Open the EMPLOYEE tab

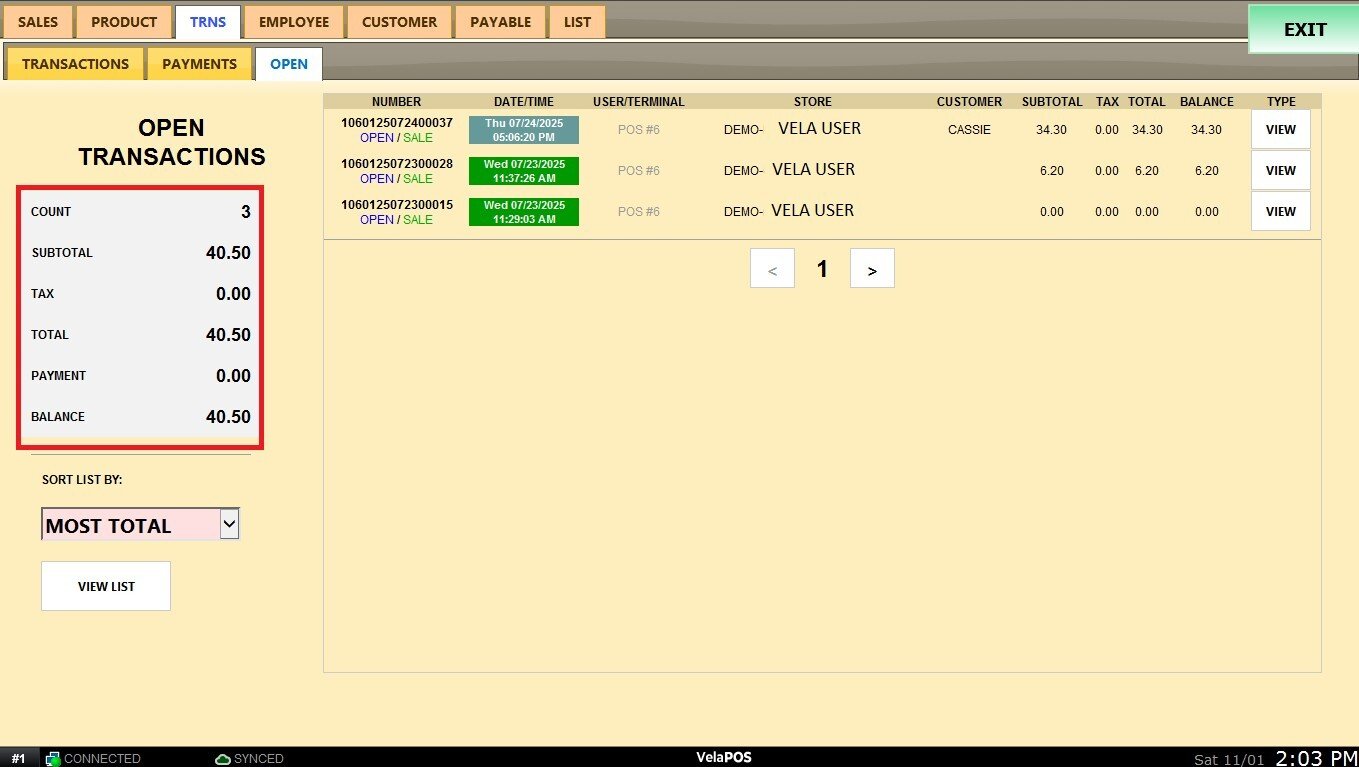[x=294, y=22]
